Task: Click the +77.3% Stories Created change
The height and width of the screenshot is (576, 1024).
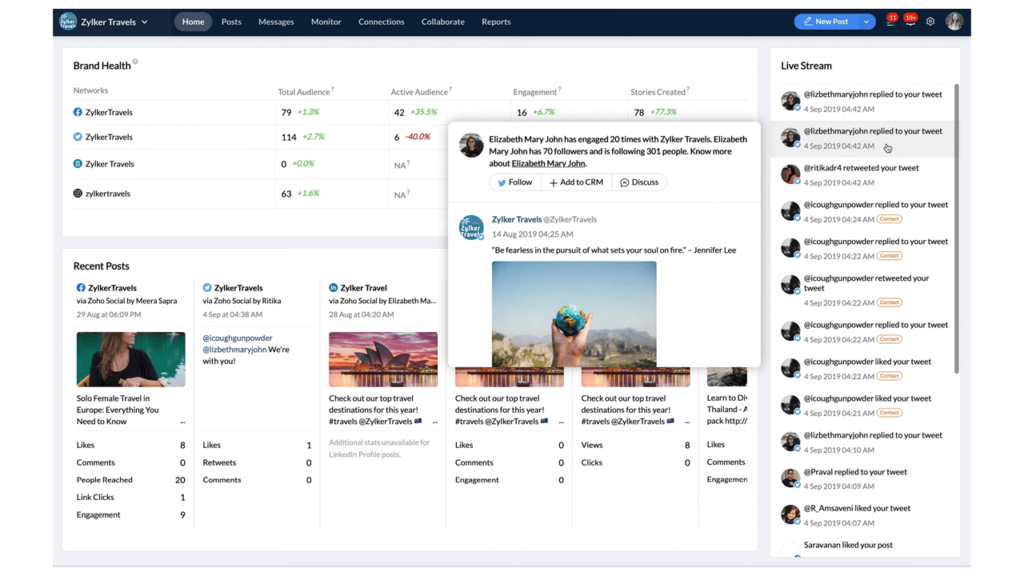Action: tap(664, 112)
